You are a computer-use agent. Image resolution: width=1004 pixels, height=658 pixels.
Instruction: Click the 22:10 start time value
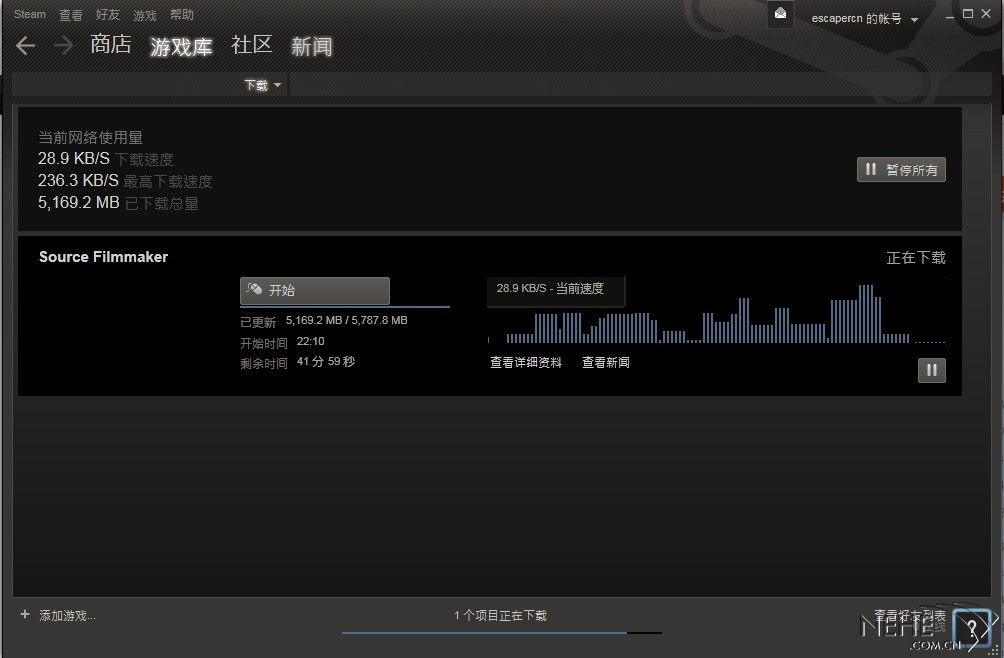tap(311, 341)
